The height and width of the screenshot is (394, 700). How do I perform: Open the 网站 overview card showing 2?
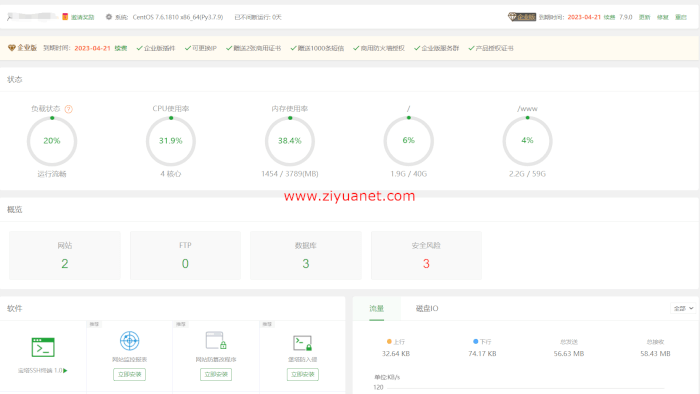click(x=65, y=255)
